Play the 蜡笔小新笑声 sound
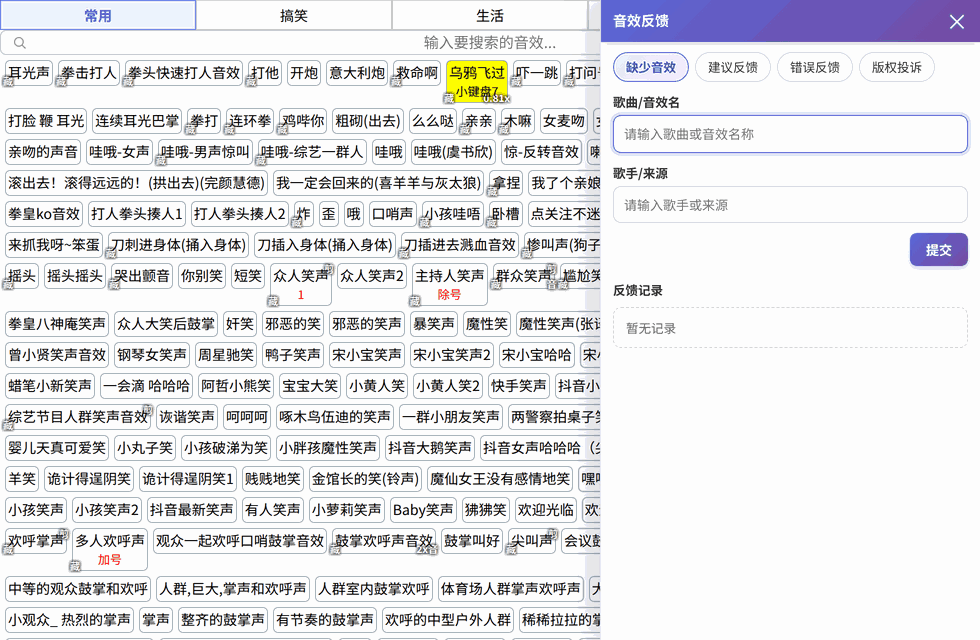The image size is (980, 640). click(x=50, y=386)
